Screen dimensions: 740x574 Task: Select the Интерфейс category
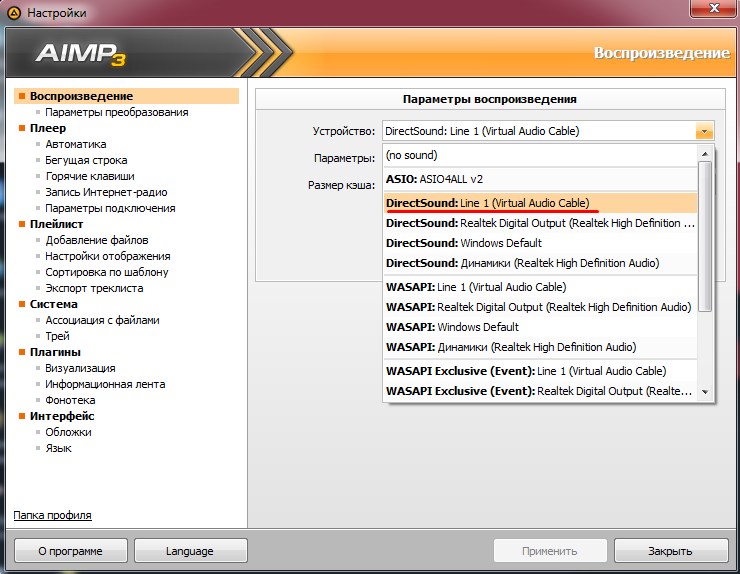[x=62, y=416]
